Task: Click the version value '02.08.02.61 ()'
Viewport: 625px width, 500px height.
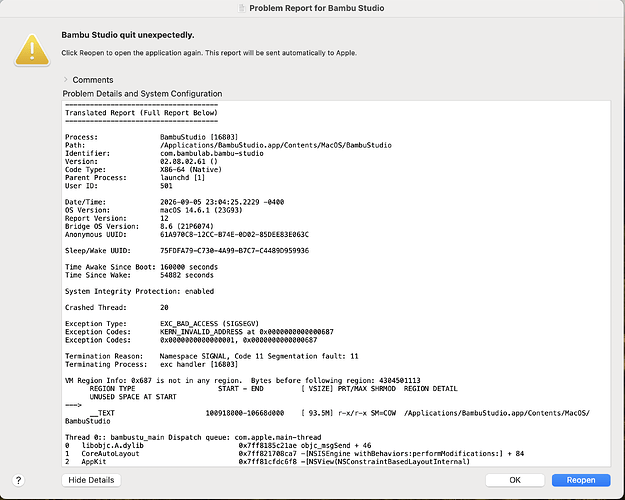Action: pyautogui.click(x=189, y=161)
